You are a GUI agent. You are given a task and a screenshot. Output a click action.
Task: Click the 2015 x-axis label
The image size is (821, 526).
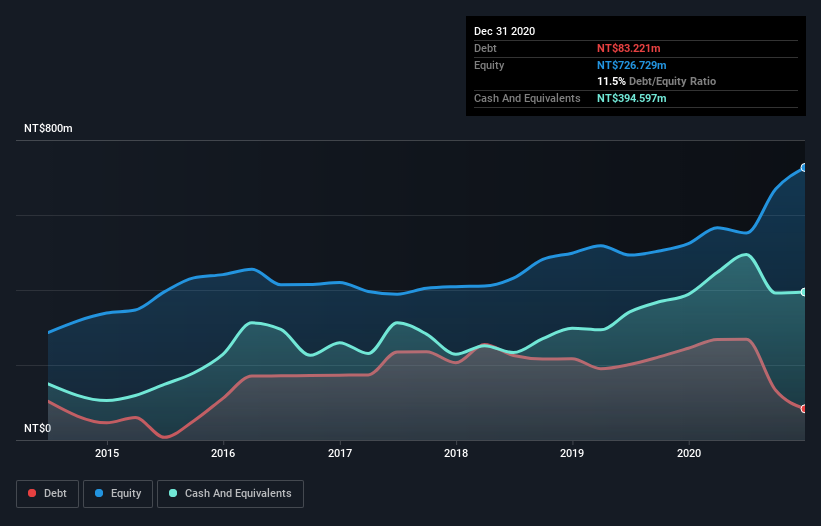tap(107, 453)
